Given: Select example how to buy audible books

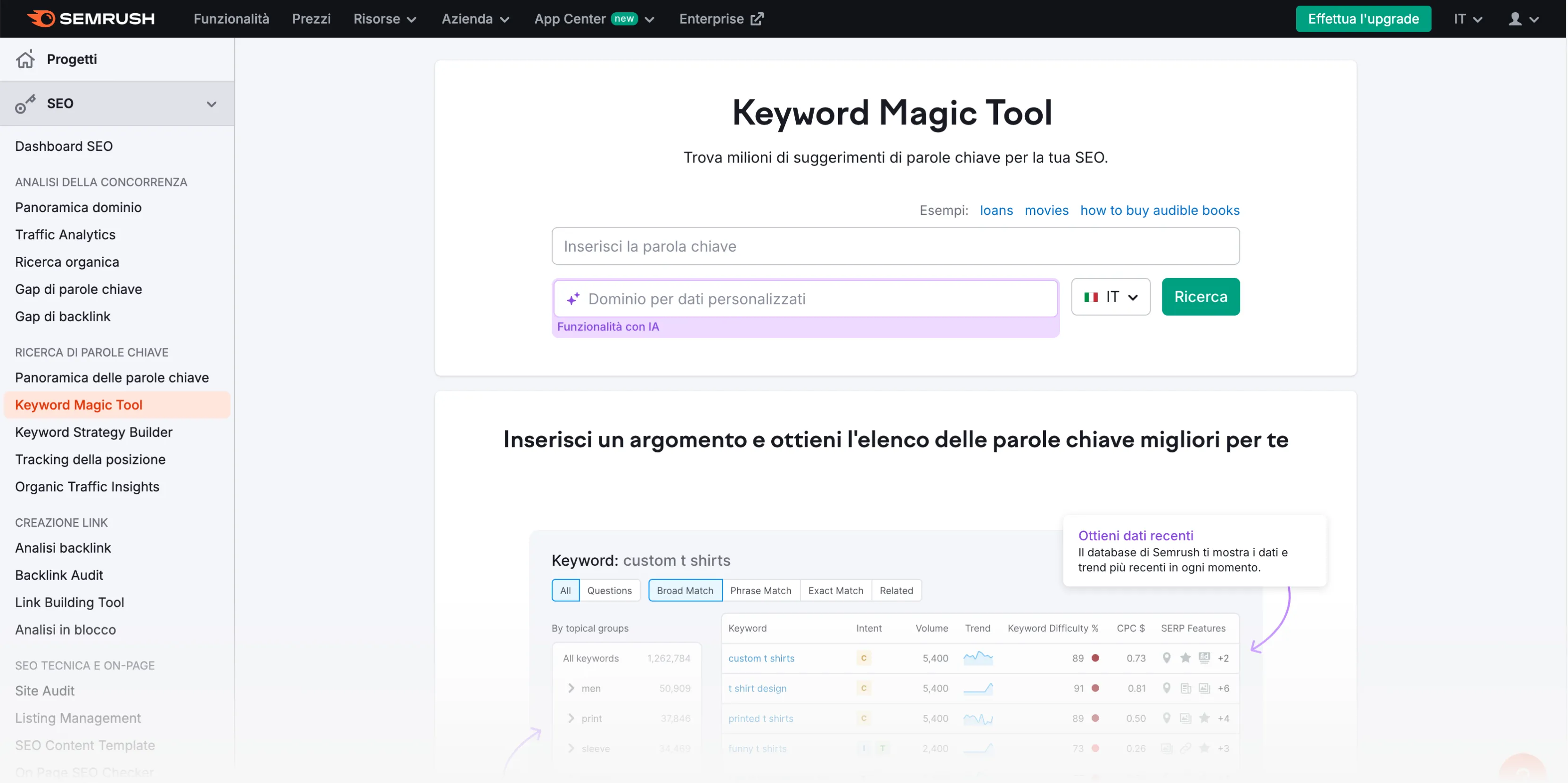Looking at the screenshot, I should 1160,211.
